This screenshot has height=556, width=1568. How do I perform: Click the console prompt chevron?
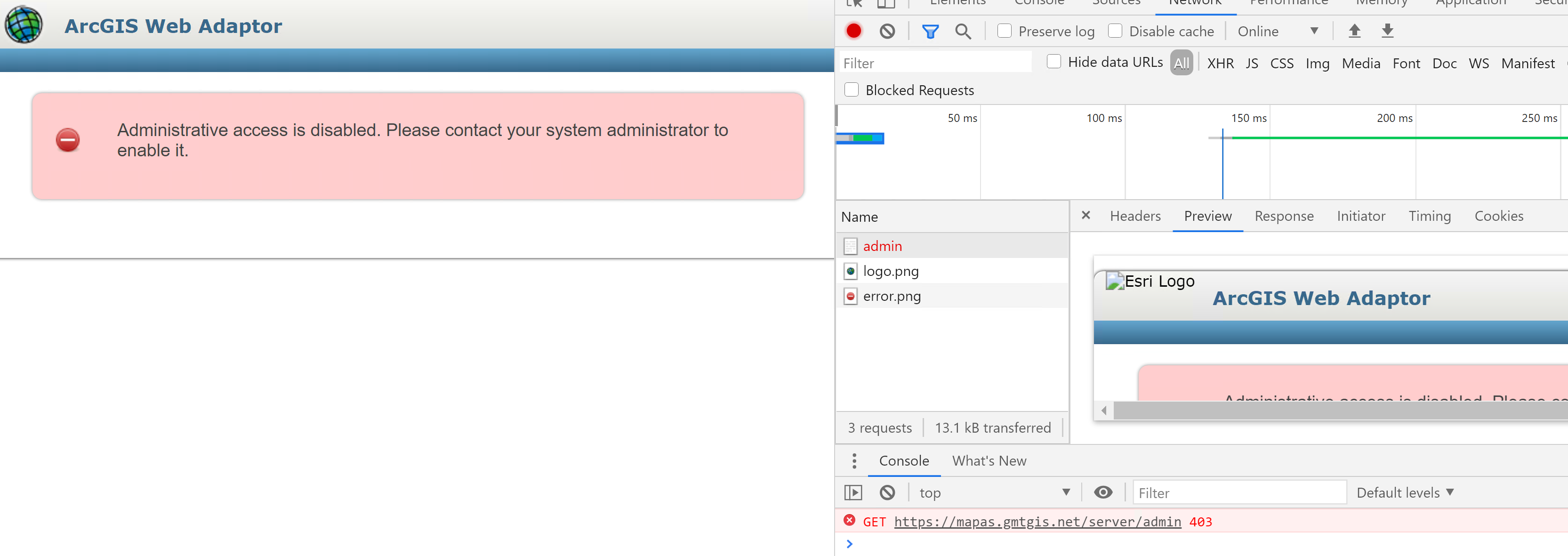click(x=849, y=543)
